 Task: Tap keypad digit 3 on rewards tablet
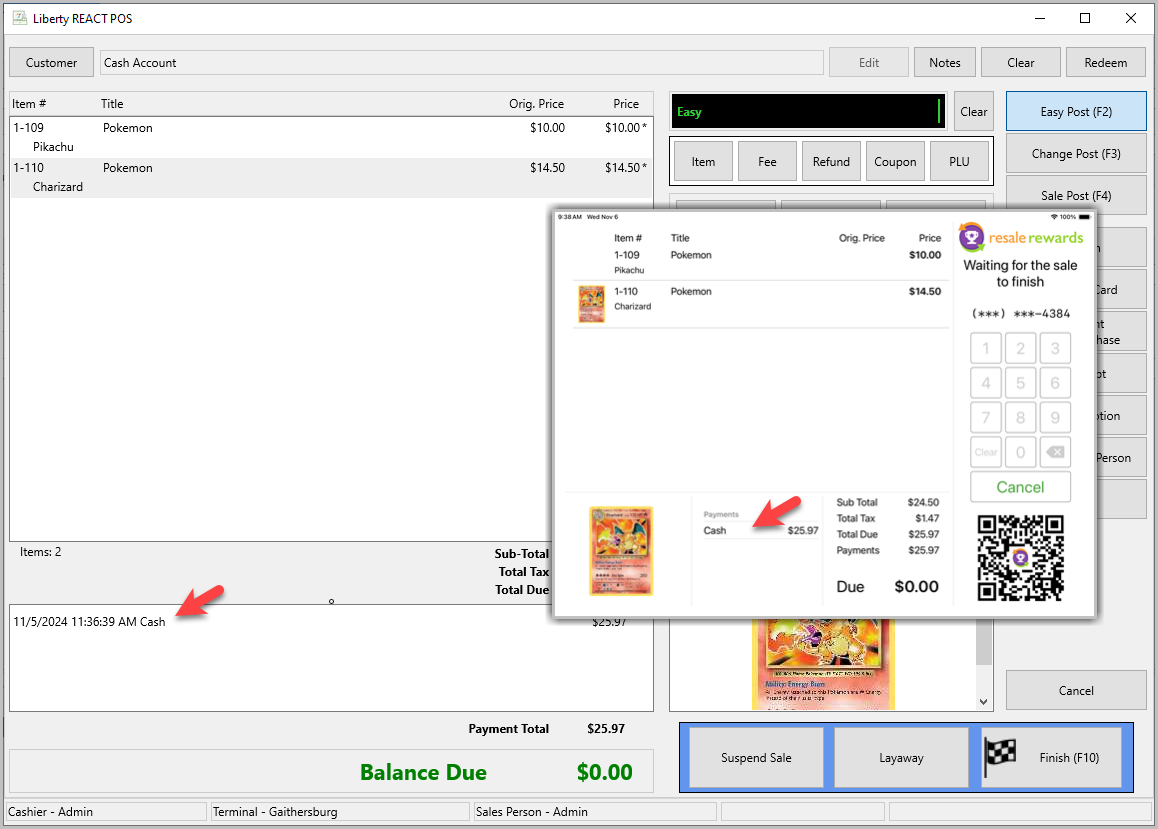tap(1055, 348)
